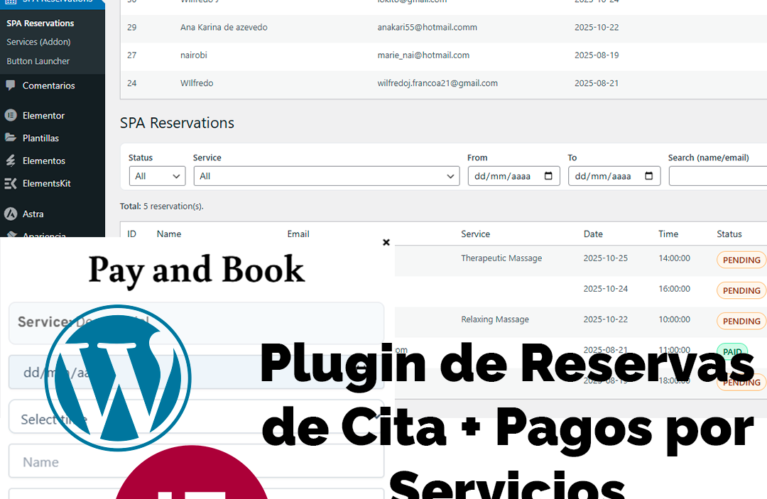This screenshot has width=767, height=499.
Task: Click the ElementsKit sidebar icon
Action: coord(10,183)
